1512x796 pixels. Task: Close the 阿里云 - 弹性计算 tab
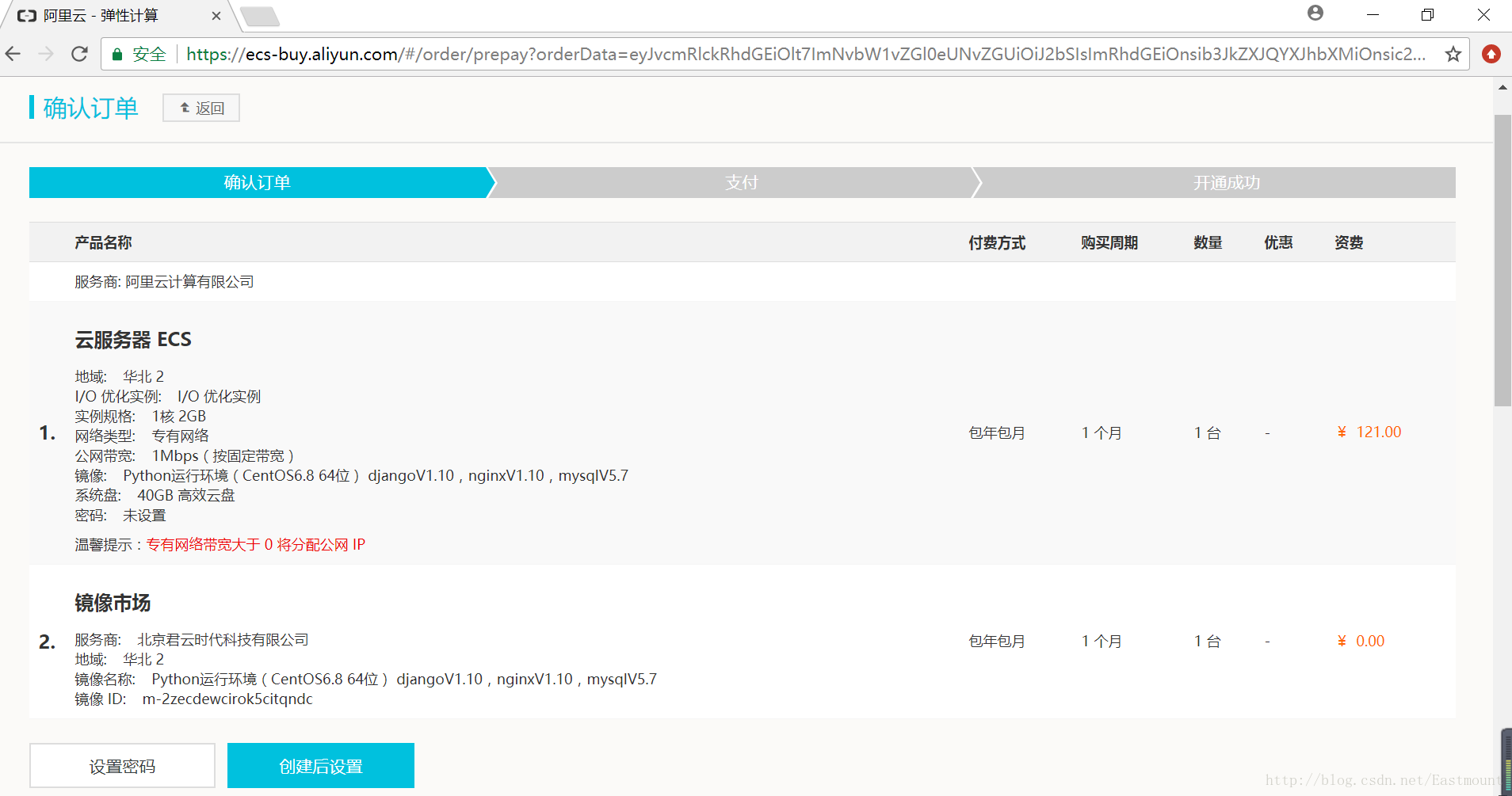point(216,16)
